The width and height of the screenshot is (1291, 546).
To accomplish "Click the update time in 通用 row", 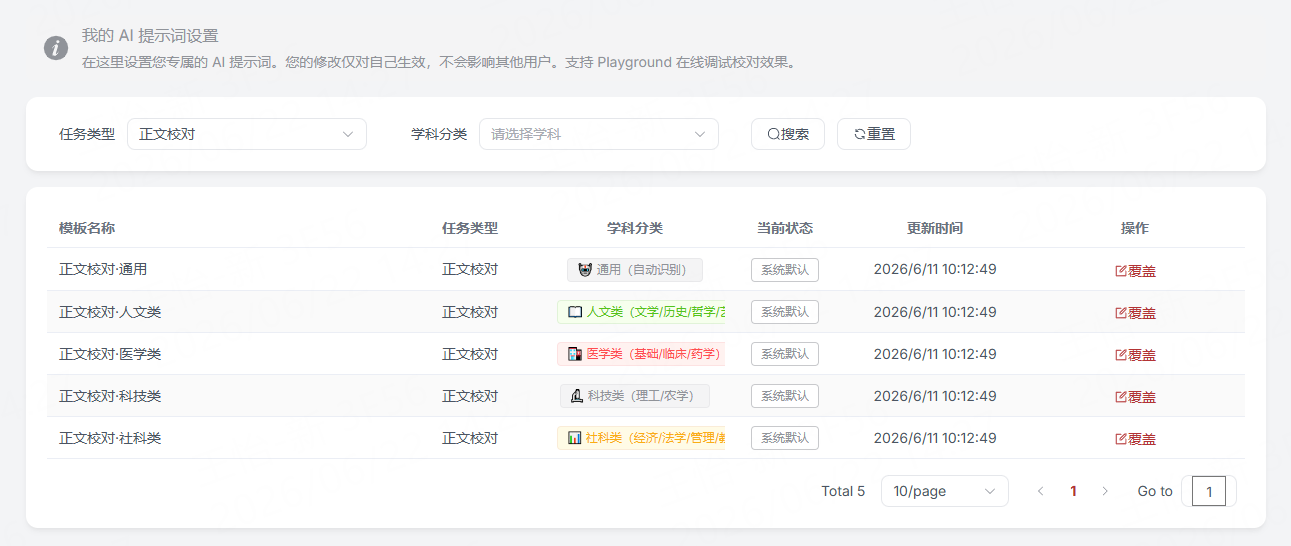I will click(935, 270).
